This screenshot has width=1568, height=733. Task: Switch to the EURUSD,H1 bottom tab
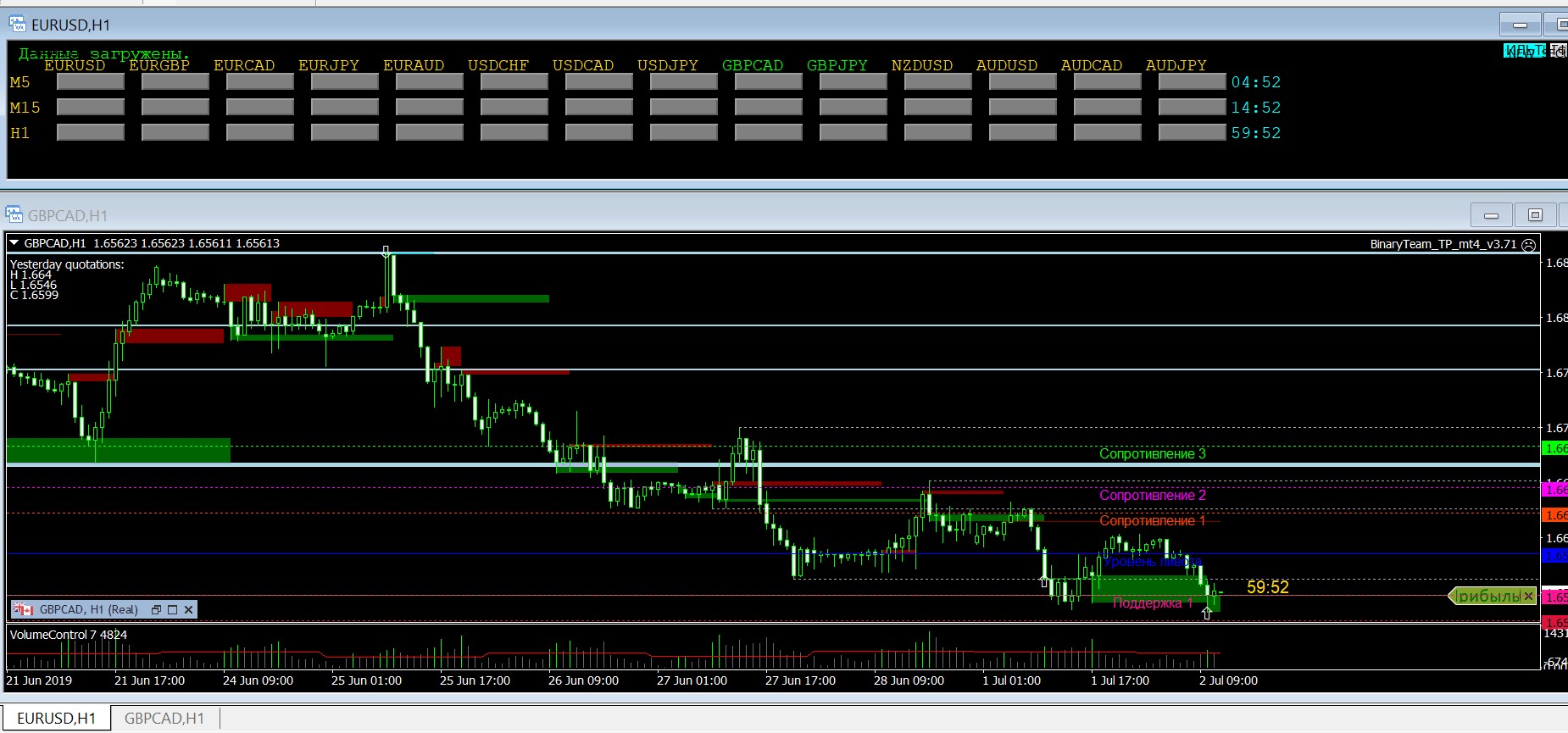click(56, 719)
